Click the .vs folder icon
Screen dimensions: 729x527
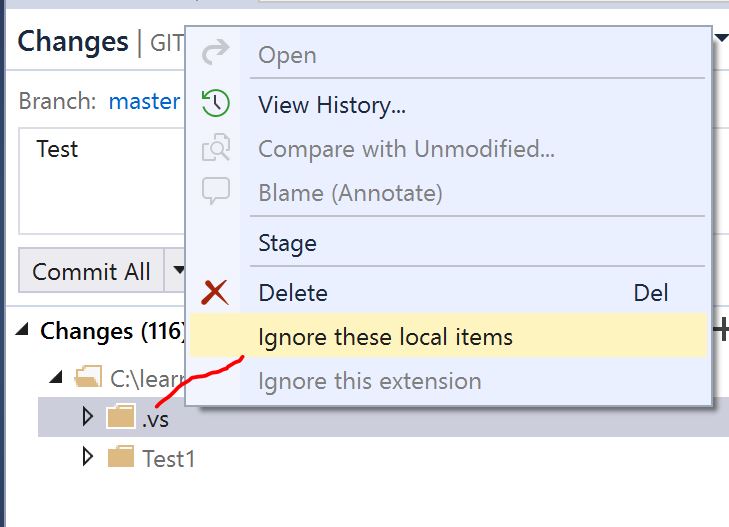click(x=120, y=417)
